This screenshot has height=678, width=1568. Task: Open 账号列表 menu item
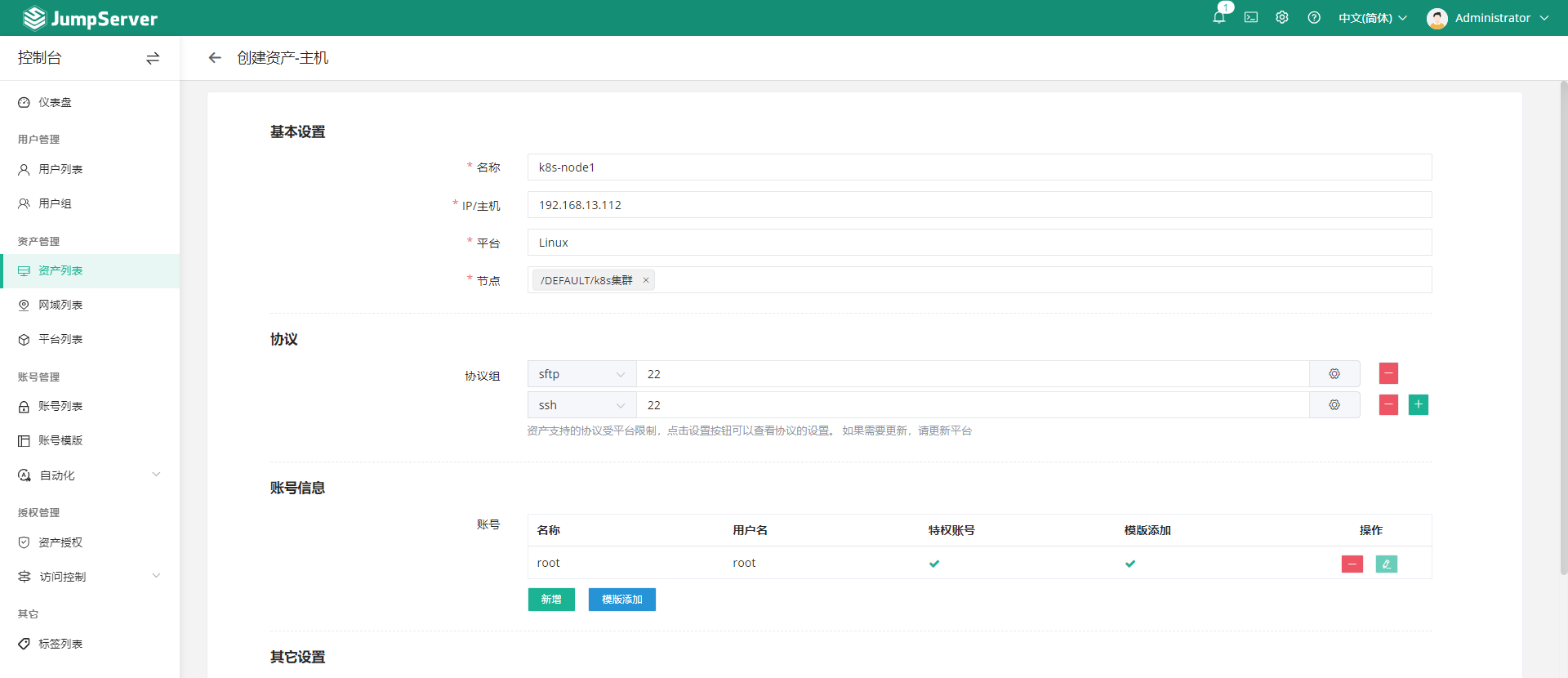90,406
